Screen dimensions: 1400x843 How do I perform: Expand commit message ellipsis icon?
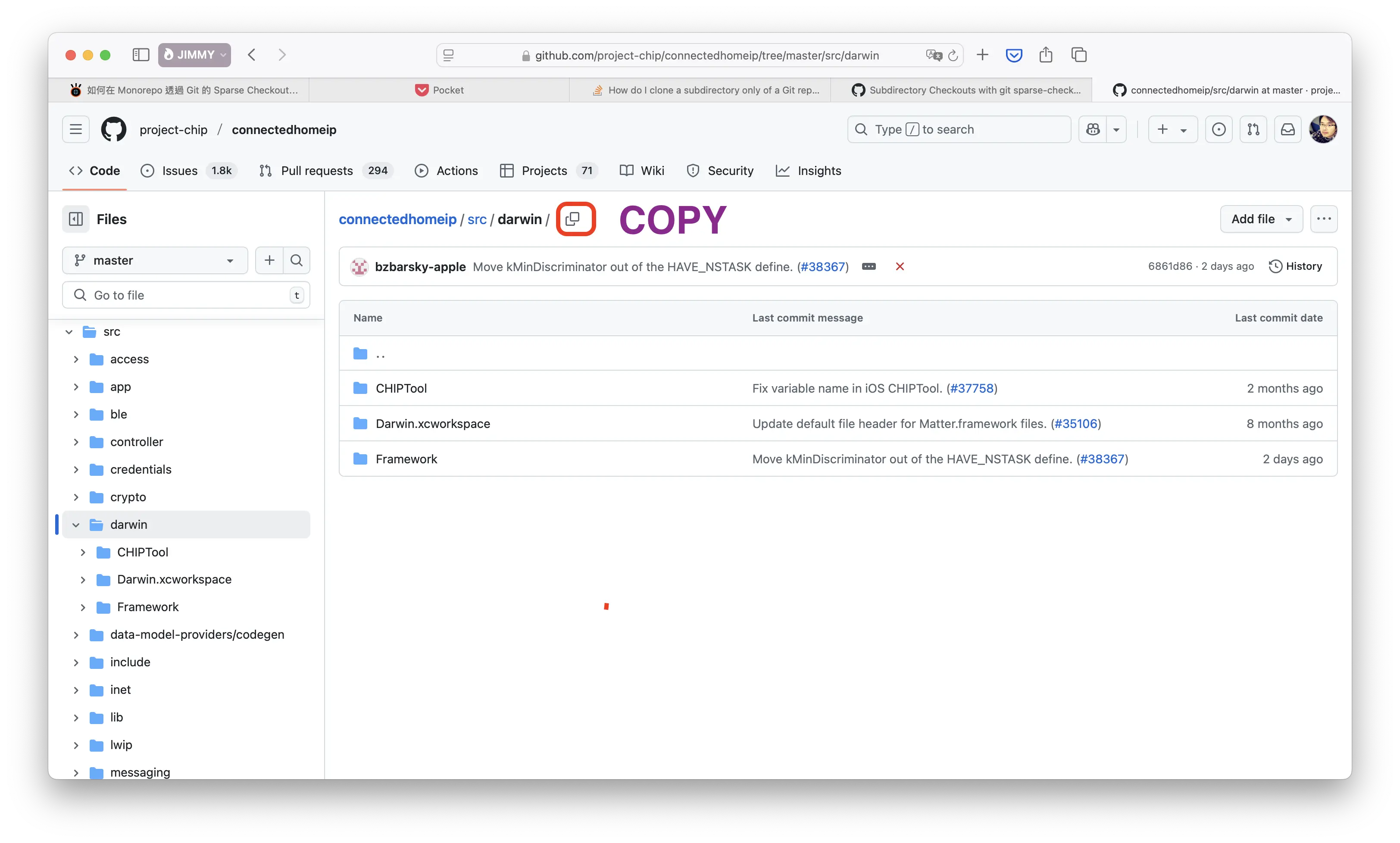pos(869,266)
